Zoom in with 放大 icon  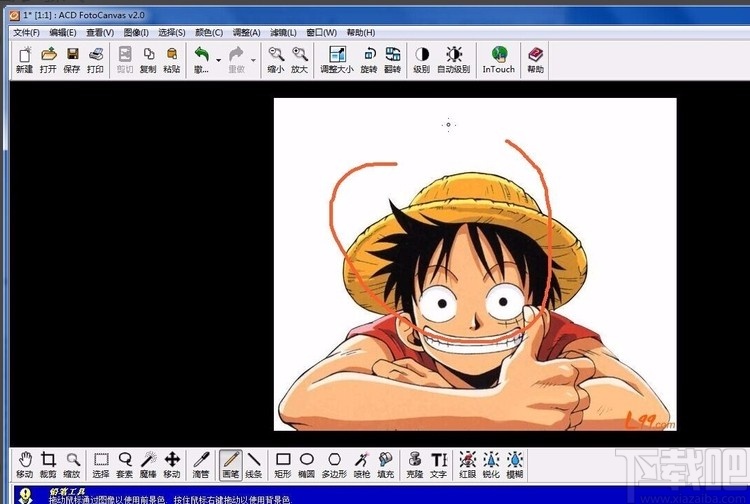(299, 60)
